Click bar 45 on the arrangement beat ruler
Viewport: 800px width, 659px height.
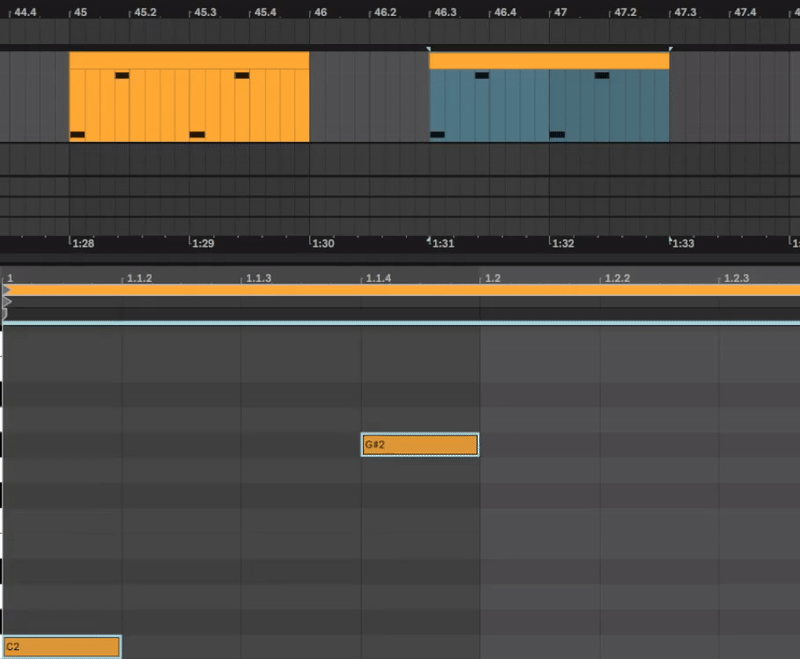(x=80, y=12)
